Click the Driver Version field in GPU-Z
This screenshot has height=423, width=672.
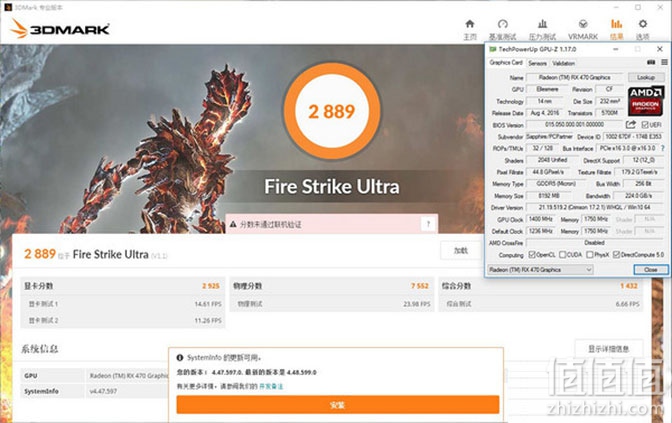coord(594,207)
